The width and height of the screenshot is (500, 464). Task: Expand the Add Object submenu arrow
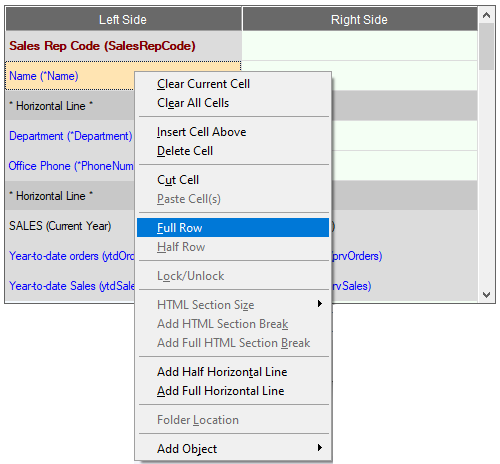coord(320,448)
